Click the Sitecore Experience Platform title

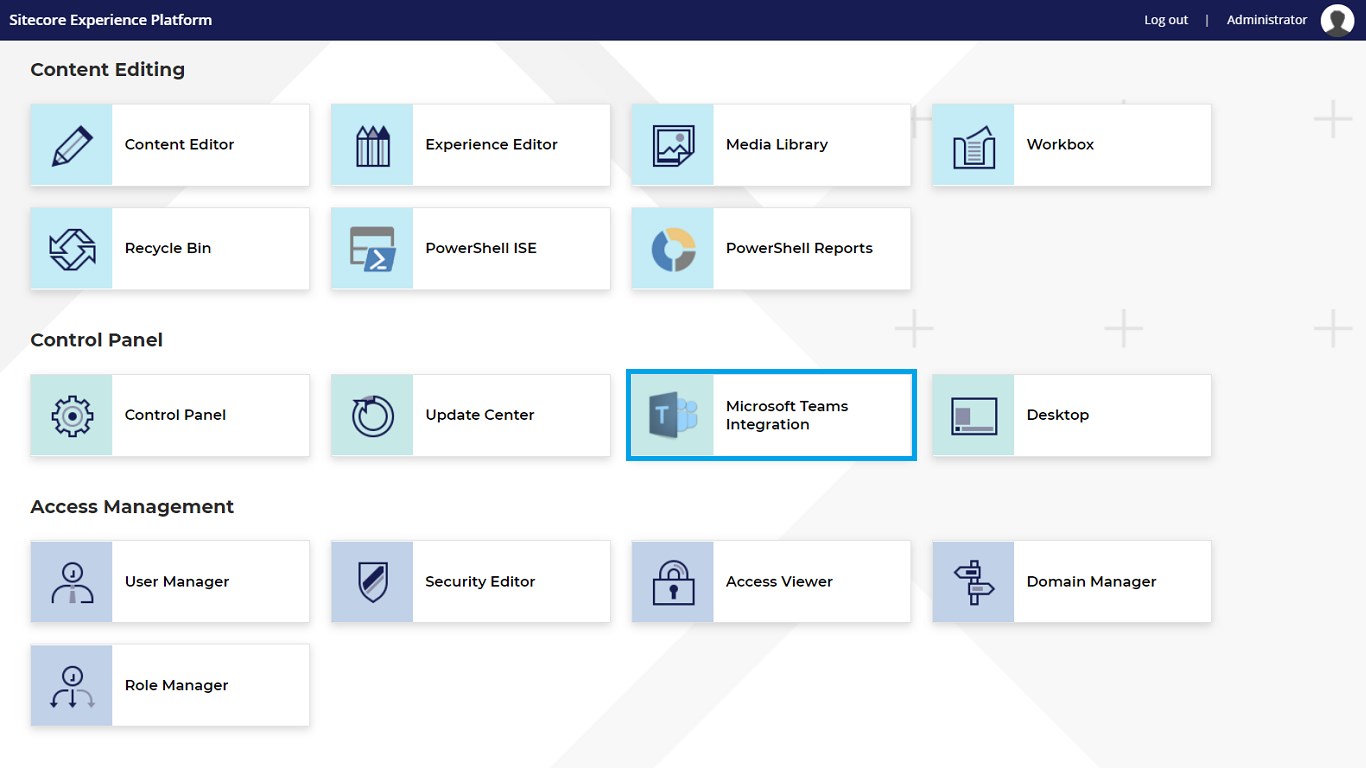111,20
